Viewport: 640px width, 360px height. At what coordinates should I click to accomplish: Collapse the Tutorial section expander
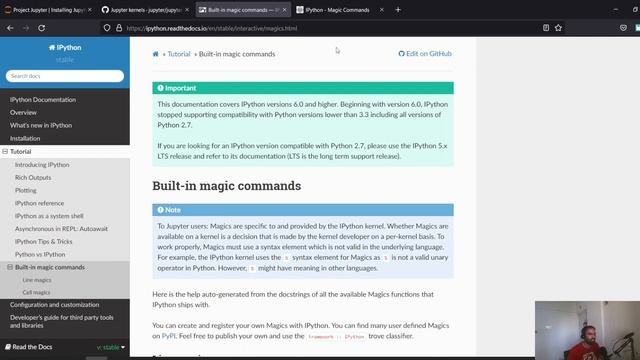pos(5,151)
